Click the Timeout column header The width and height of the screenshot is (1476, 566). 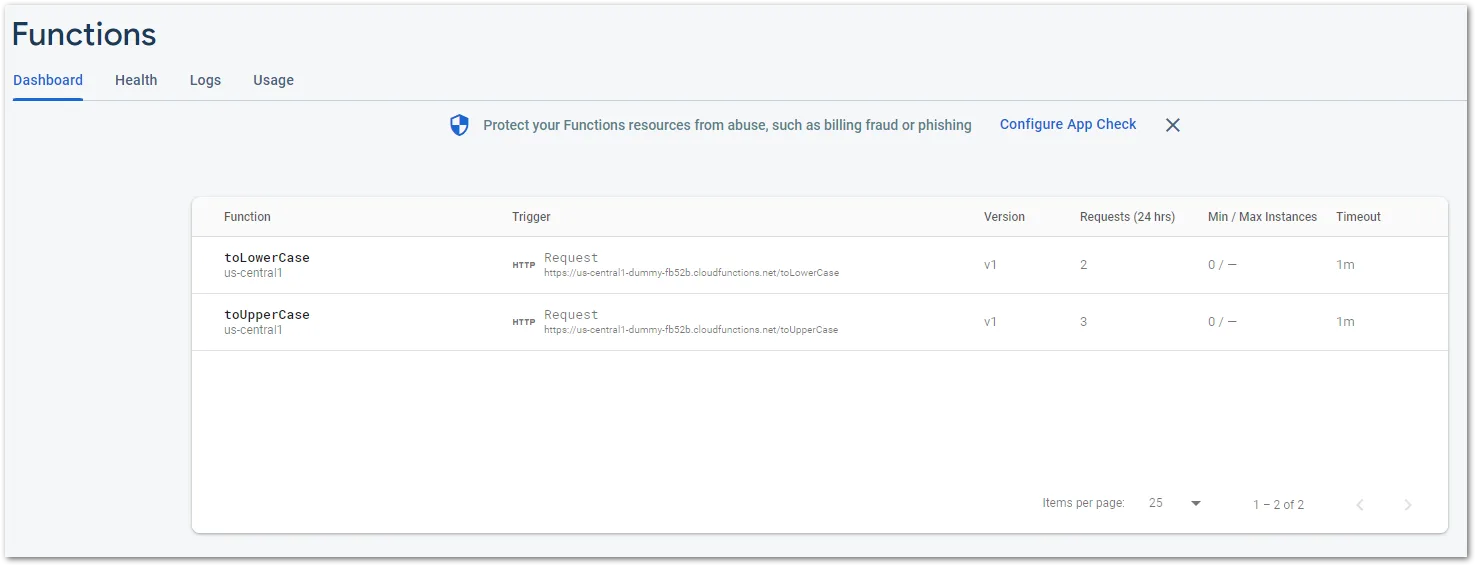1358,217
